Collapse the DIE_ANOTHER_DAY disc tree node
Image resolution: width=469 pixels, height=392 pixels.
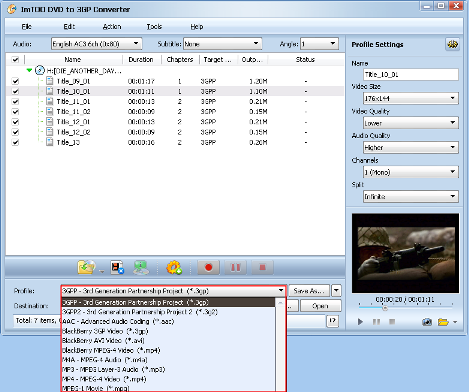tap(29, 70)
